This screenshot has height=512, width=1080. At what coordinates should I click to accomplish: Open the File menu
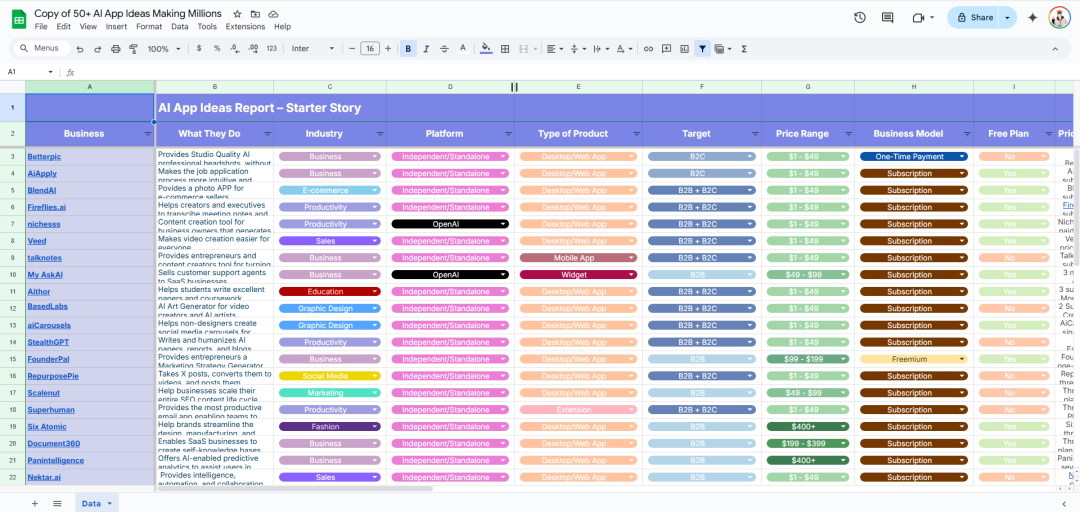(41, 27)
